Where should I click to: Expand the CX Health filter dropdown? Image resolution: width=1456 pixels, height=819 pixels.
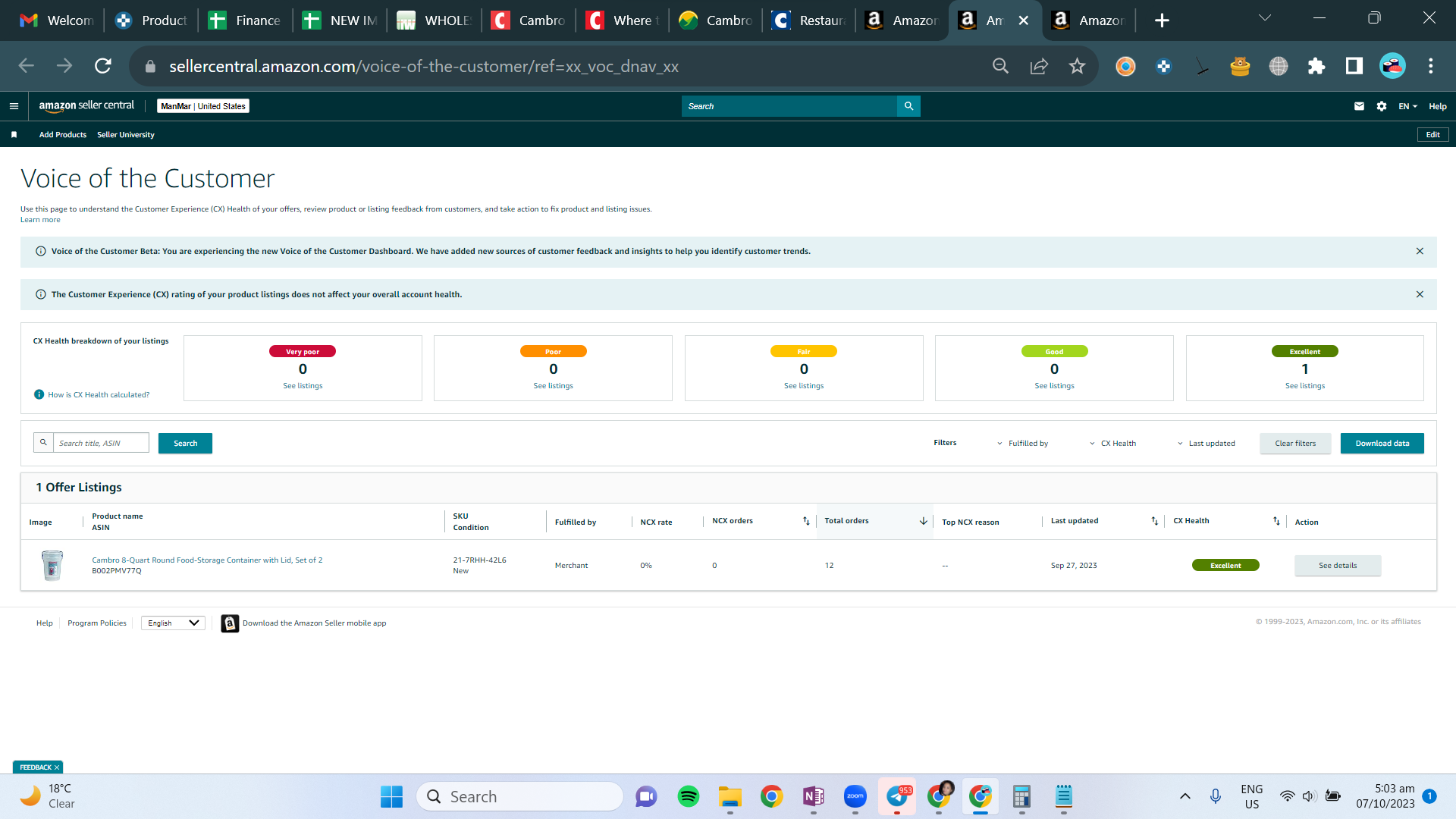[1113, 444]
